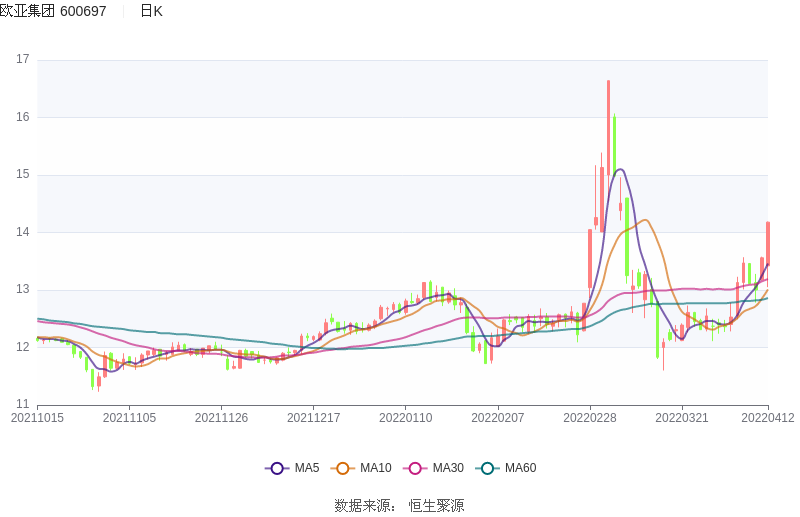The height and width of the screenshot is (517, 800).
Task: Click the 20220228 x-axis date label
Action: pyautogui.click(x=590, y=418)
